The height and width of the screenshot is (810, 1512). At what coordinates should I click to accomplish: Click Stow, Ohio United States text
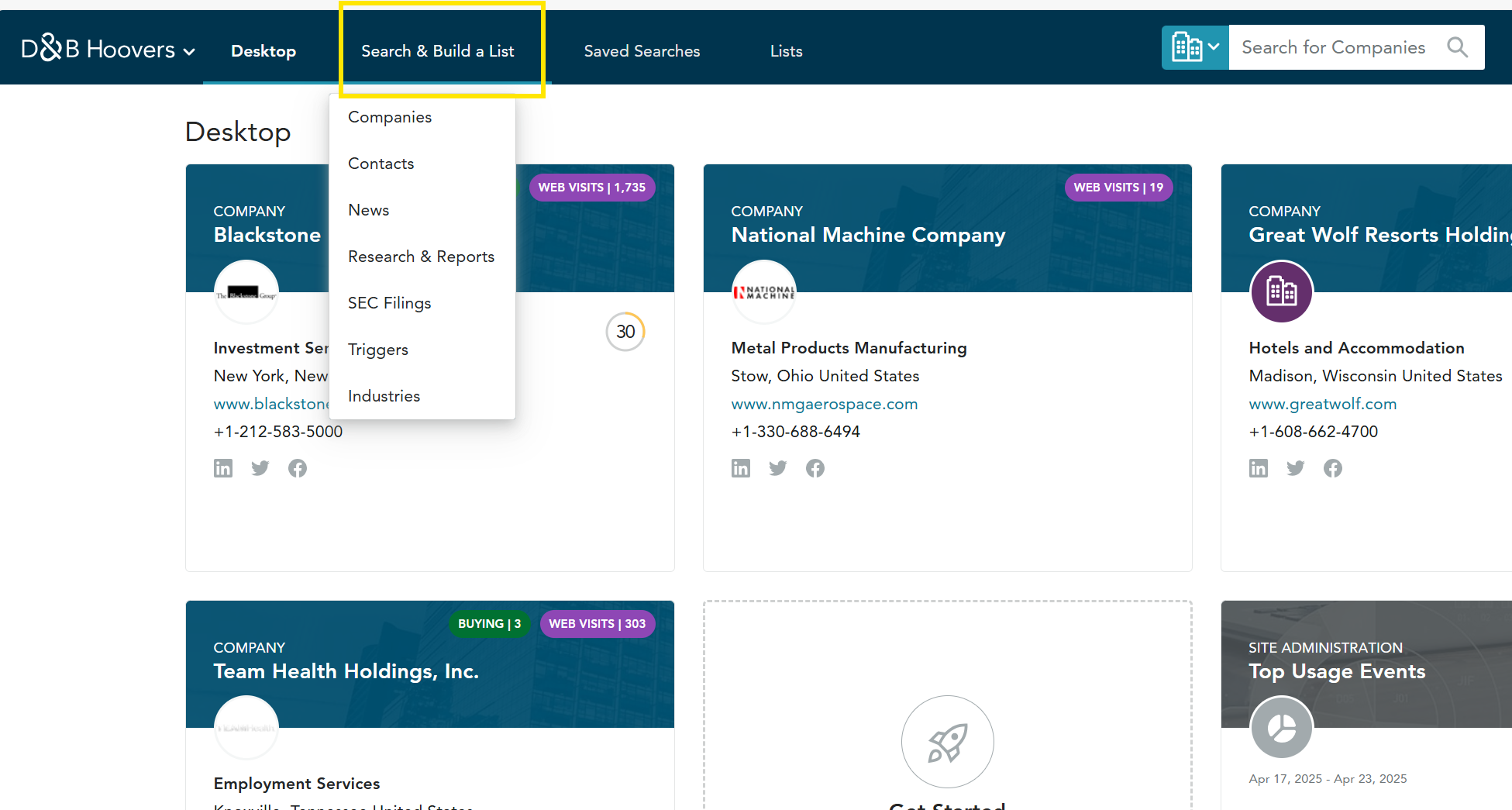tap(825, 376)
